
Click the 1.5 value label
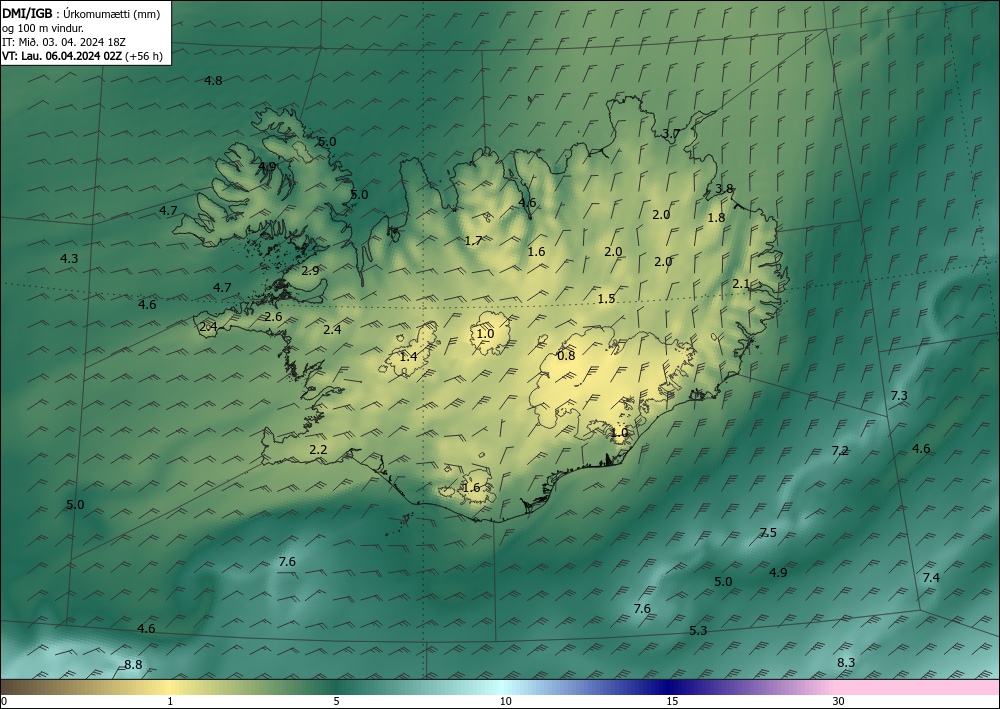click(x=607, y=298)
